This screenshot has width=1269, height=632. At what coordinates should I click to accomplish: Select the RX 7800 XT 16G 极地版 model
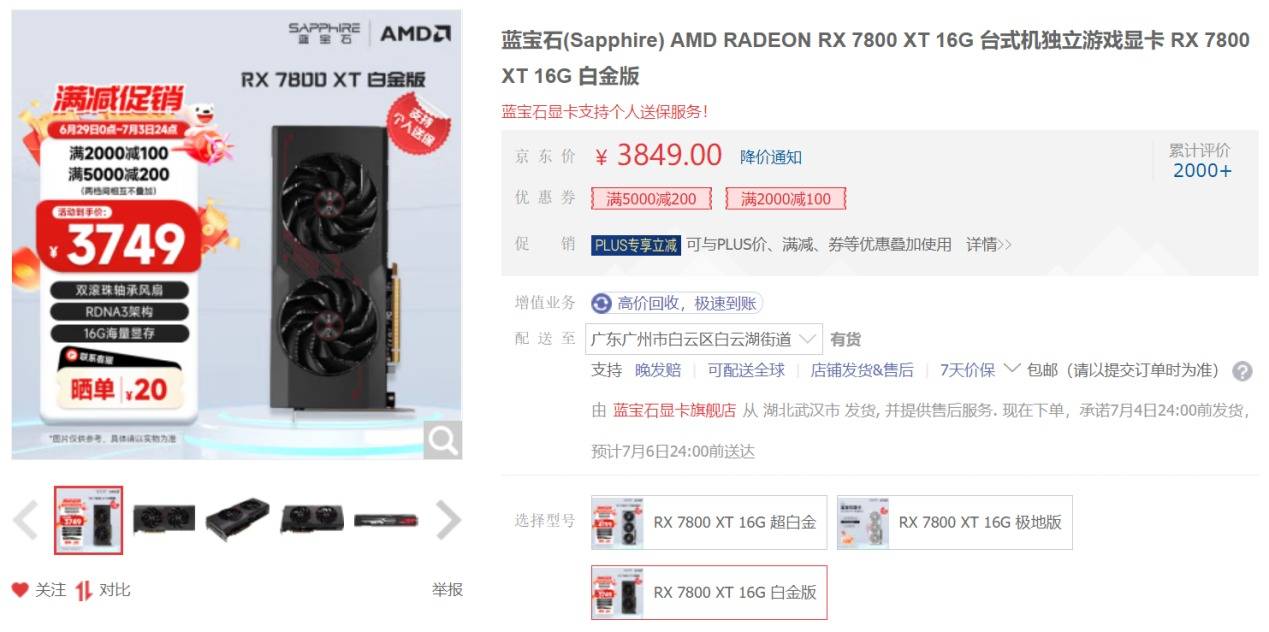pyautogui.click(x=954, y=522)
